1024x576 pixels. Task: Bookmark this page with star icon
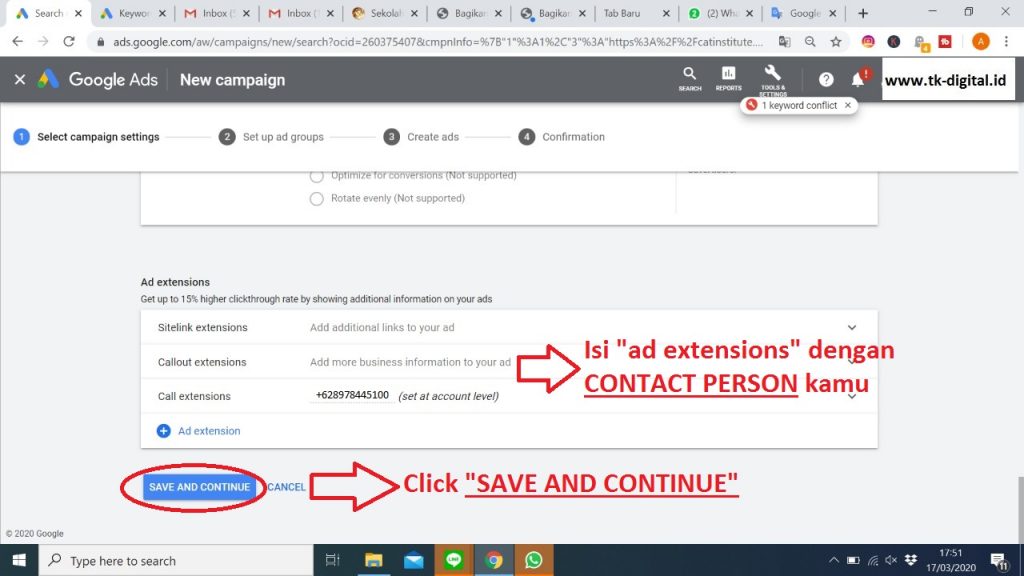(x=836, y=42)
